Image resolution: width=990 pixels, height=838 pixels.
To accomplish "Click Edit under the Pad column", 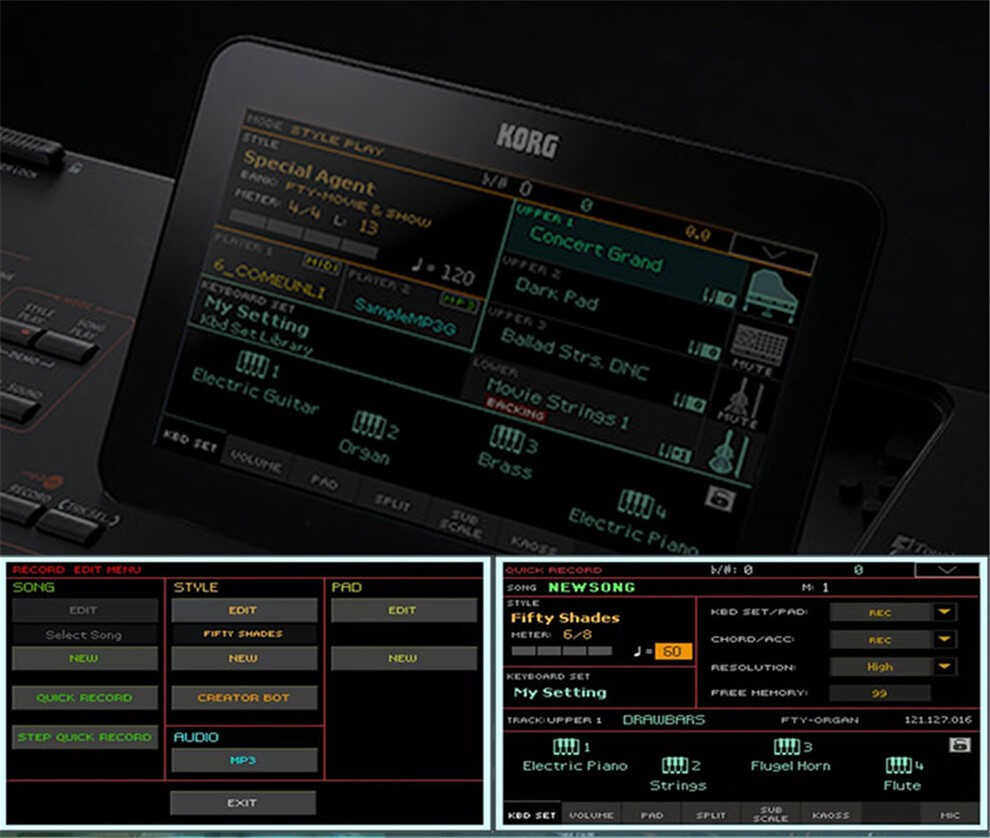I will [403, 610].
